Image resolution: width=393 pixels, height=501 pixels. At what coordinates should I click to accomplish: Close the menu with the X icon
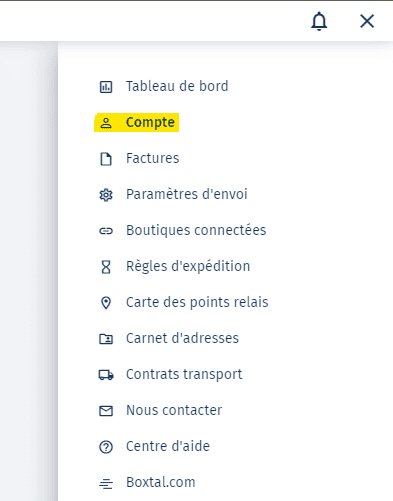(x=367, y=21)
